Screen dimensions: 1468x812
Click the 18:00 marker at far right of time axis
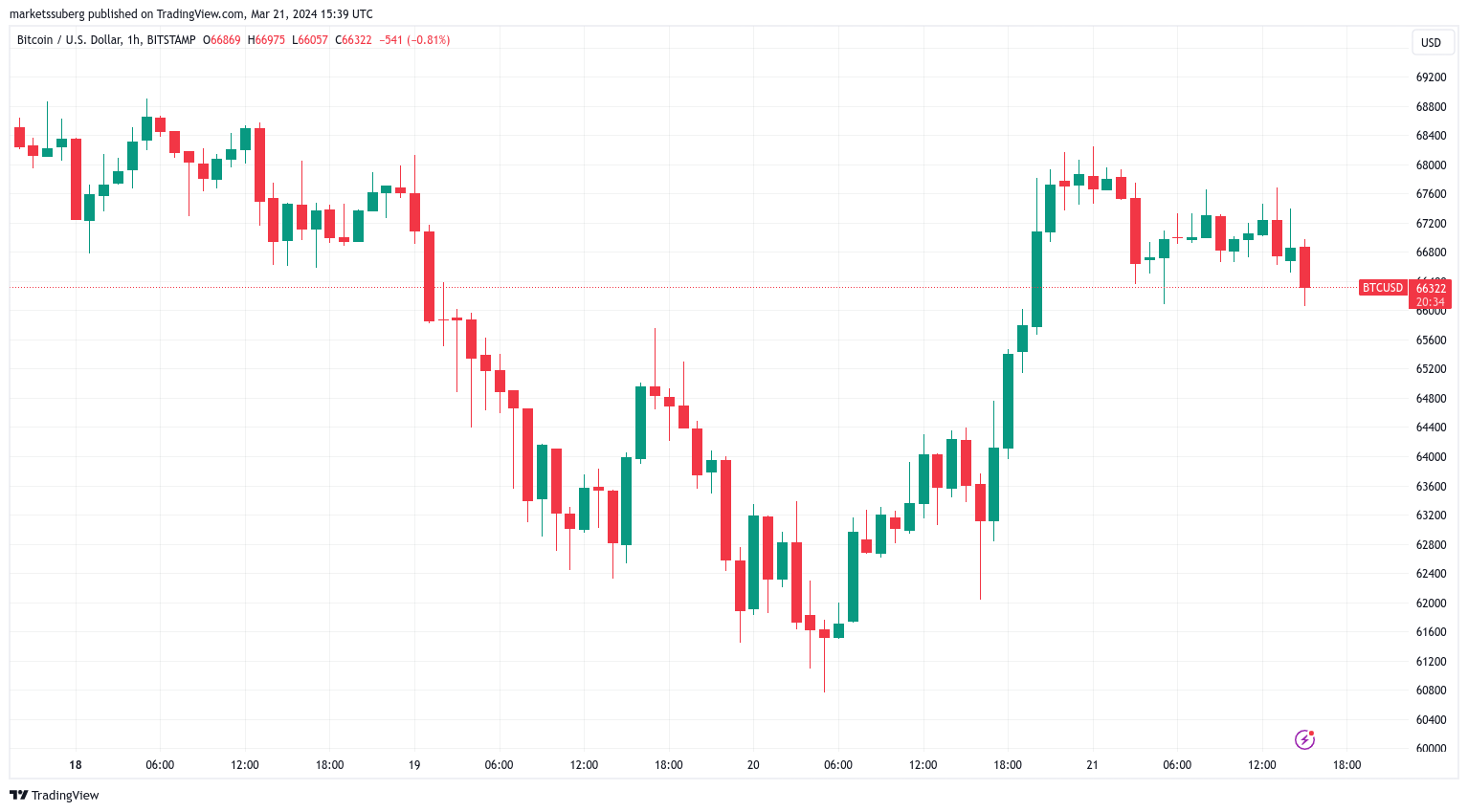point(1346,765)
